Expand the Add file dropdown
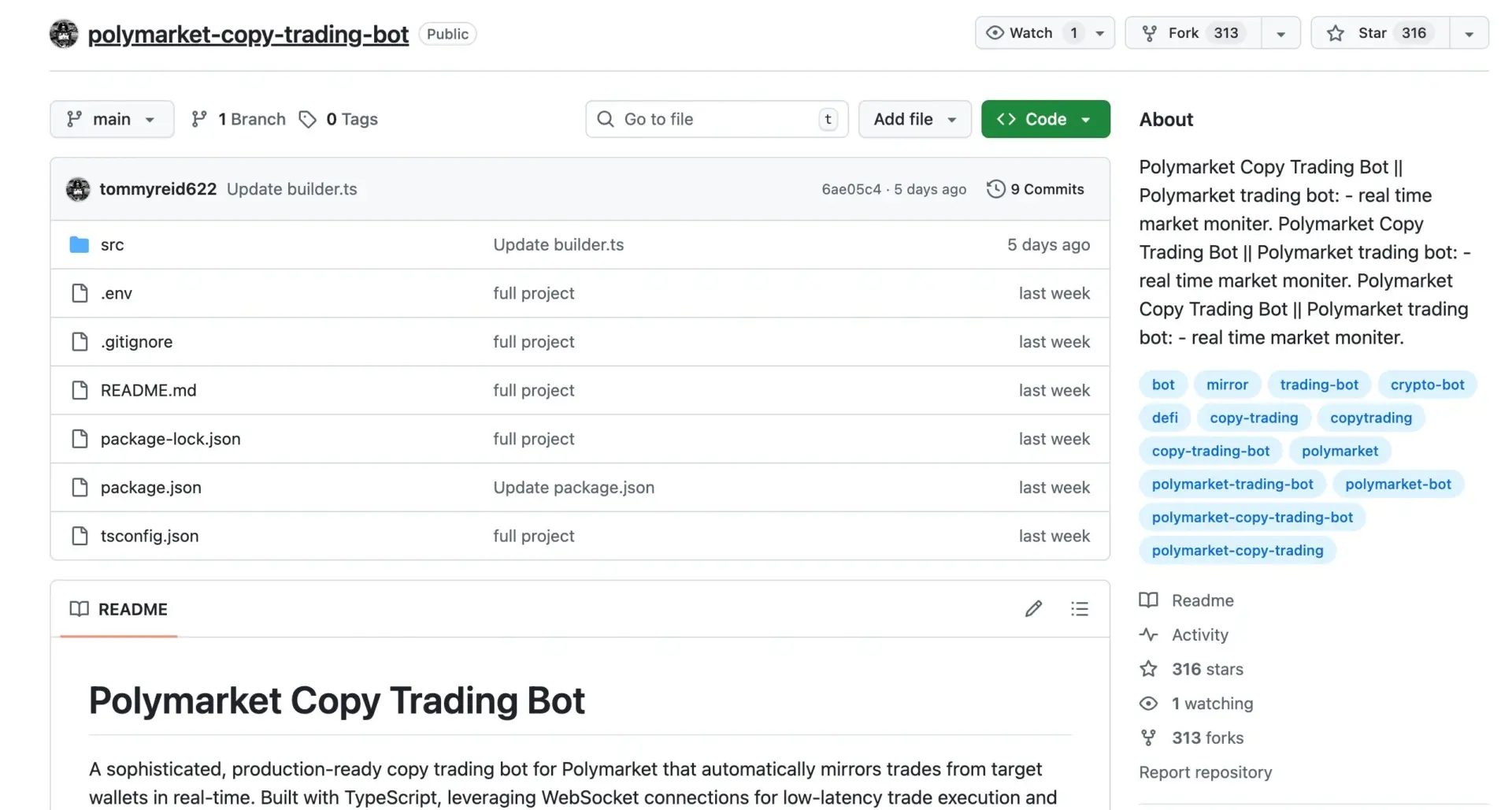 tap(914, 119)
